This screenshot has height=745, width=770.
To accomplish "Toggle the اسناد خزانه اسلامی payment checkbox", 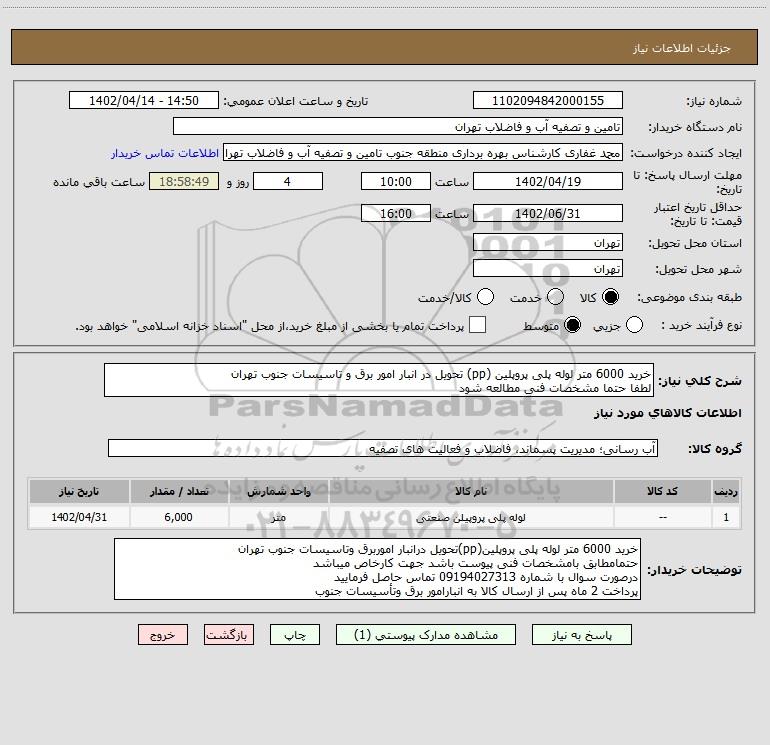I will (x=477, y=325).
